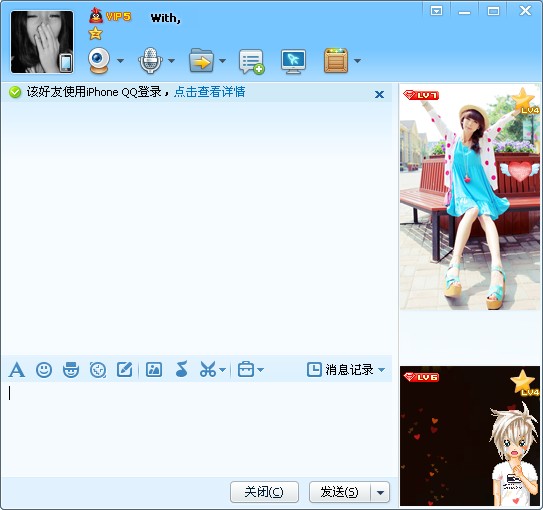Screen dimensions: 543x510
Task: Launch remote desktop monitor icon
Action: [x=293, y=62]
